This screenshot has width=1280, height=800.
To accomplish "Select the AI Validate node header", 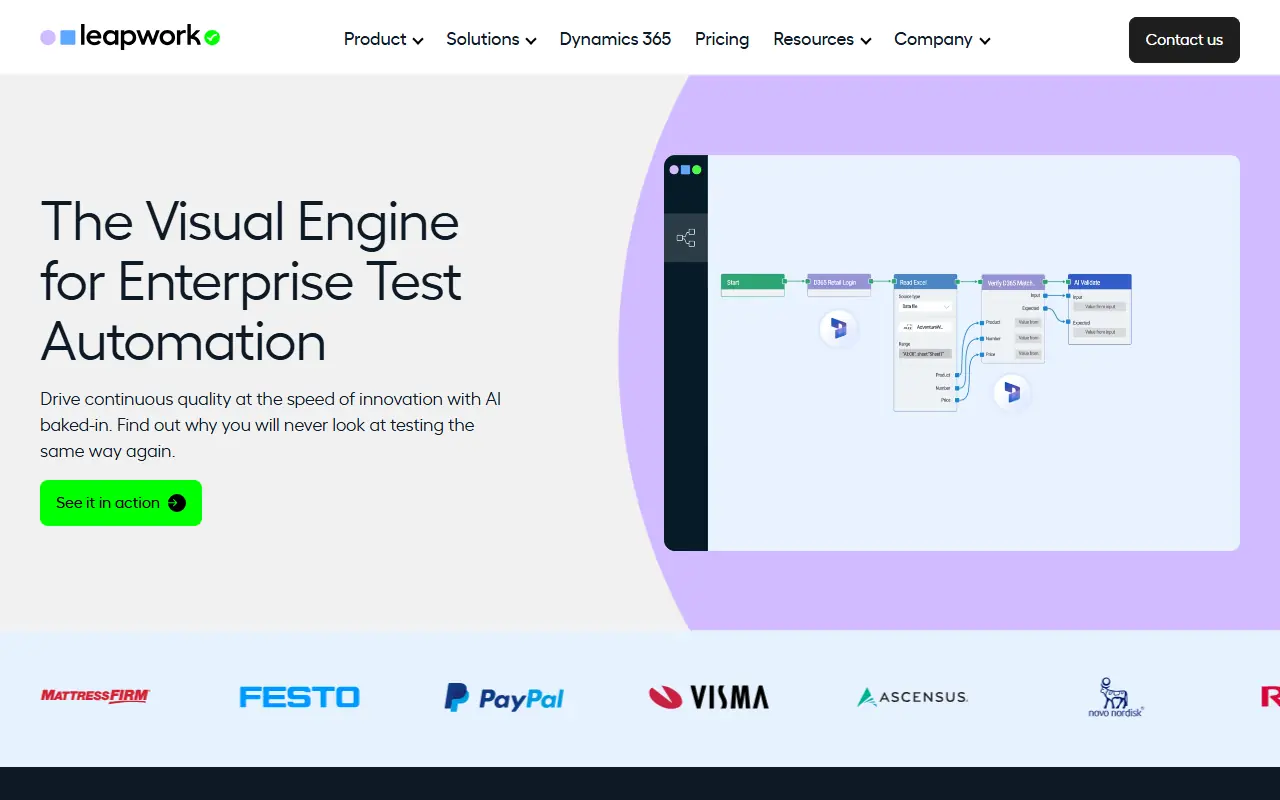I will (x=1099, y=282).
